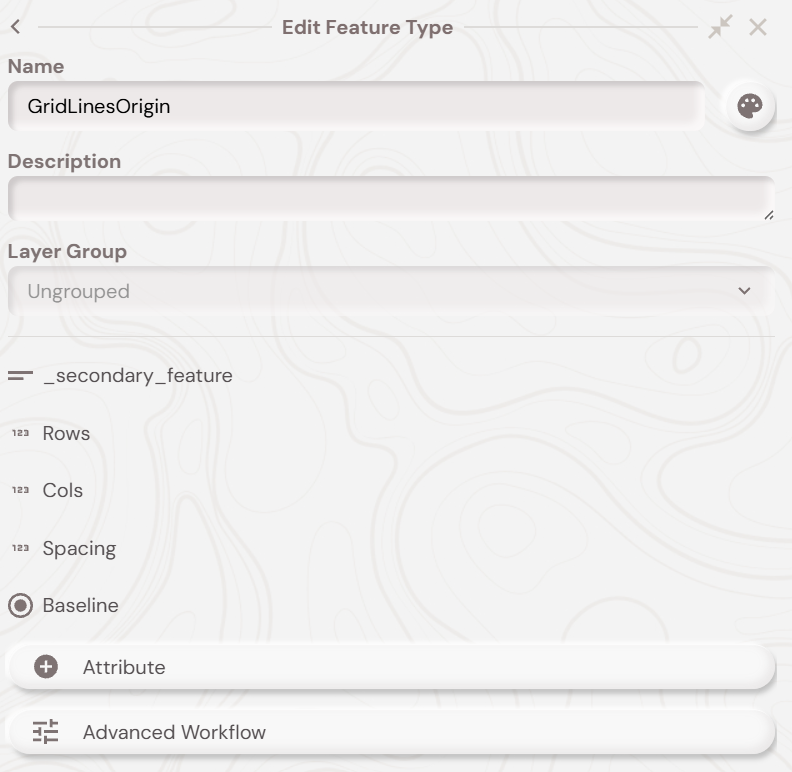Go back using the left chevron
The width and height of the screenshot is (792, 772).
click(16, 27)
